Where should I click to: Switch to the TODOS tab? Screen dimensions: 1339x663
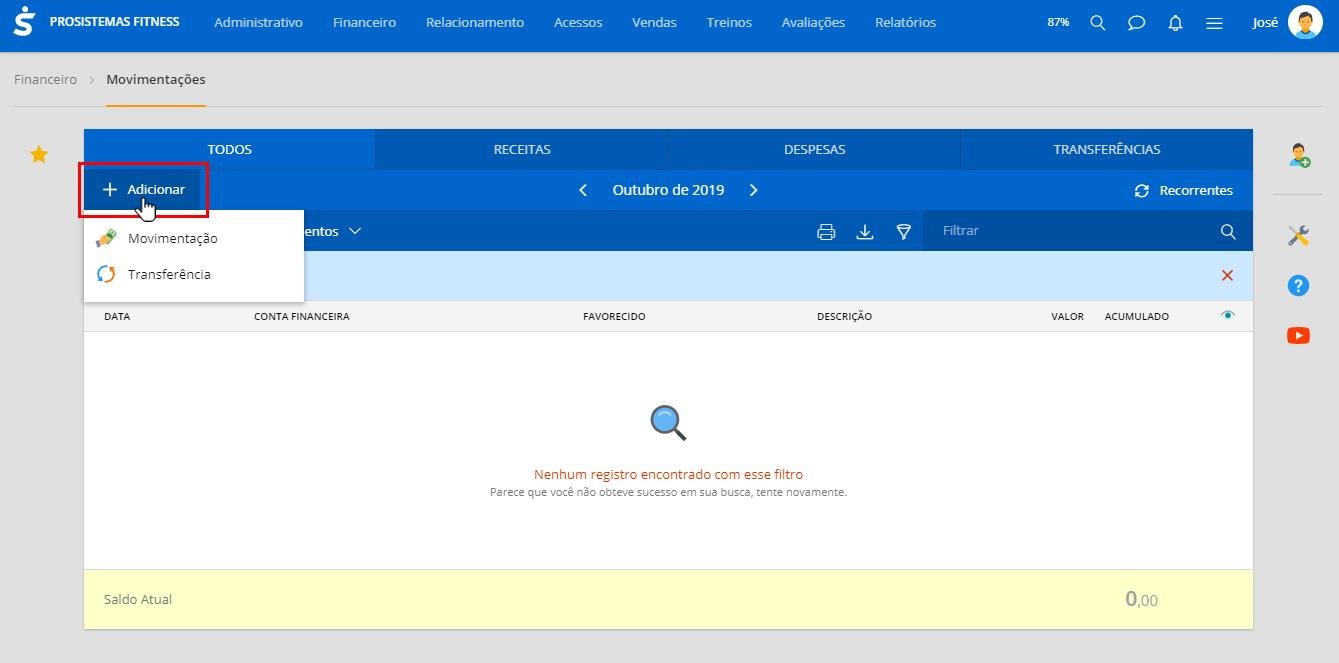(x=230, y=149)
